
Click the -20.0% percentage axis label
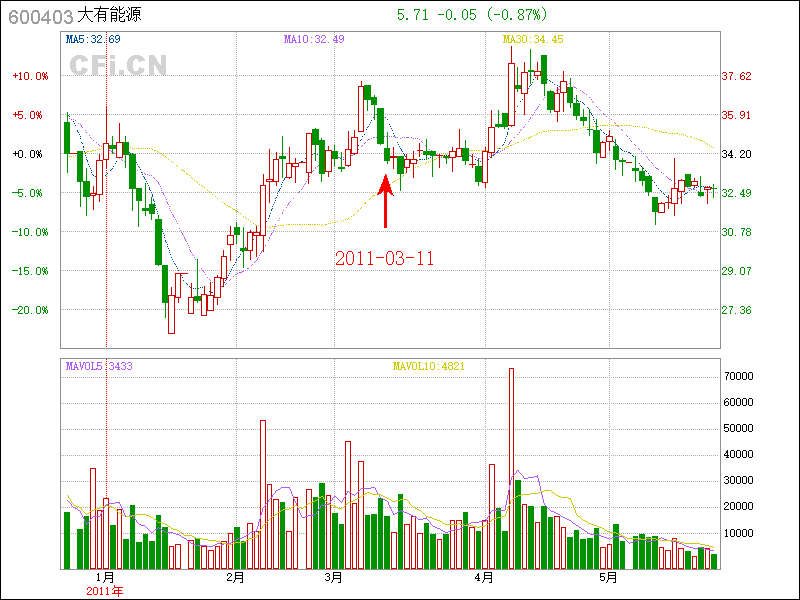coord(30,310)
